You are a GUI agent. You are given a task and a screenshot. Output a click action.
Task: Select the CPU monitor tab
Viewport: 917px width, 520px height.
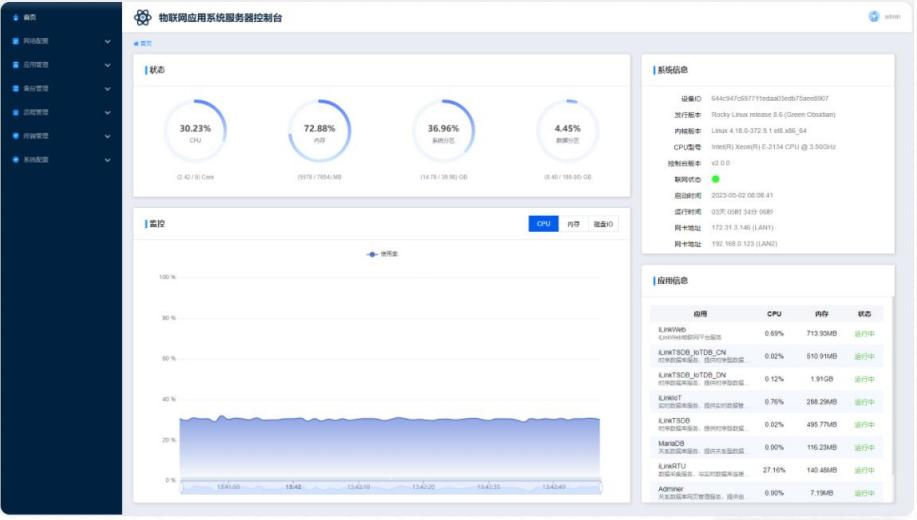pos(543,224)
